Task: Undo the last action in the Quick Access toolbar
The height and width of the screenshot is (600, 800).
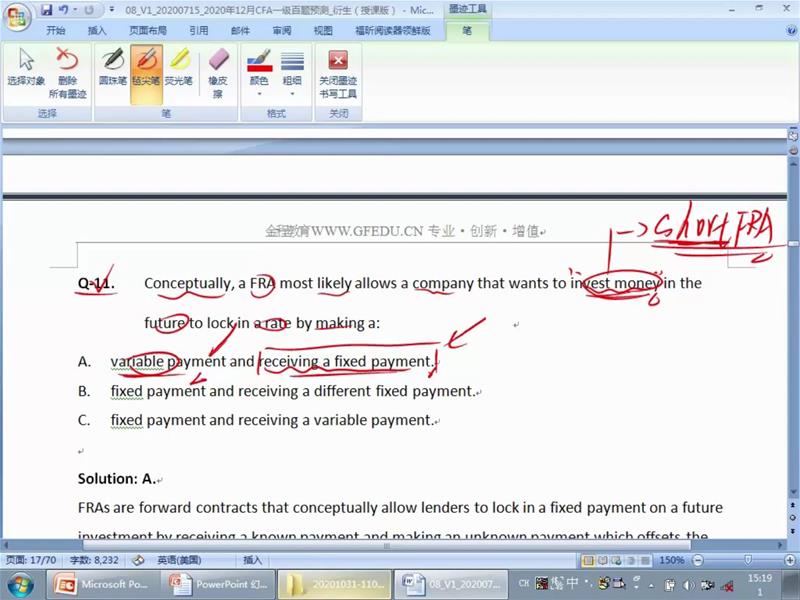Action: point(63,10)
